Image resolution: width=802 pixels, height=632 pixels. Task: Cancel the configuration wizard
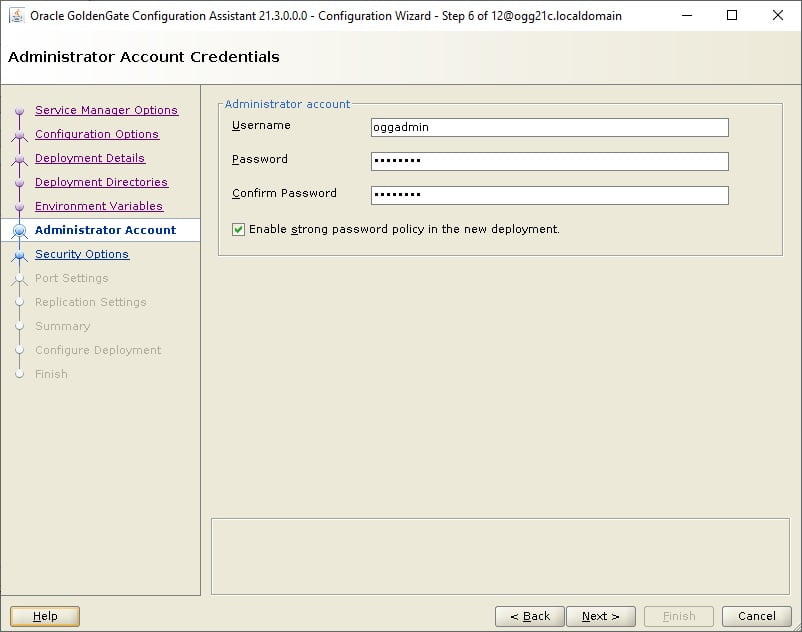click(757, 616)
